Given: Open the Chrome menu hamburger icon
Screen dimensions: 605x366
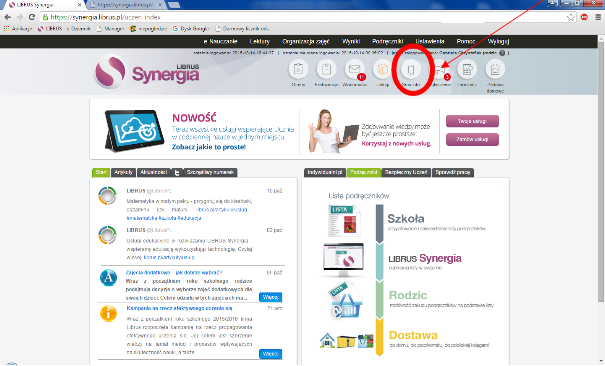Looking at the screenshot, I should tap(598, 17).
